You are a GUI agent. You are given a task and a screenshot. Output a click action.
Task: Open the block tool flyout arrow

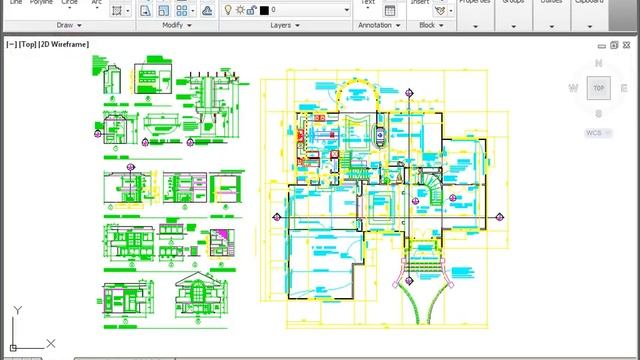click(x=451, y=11)
